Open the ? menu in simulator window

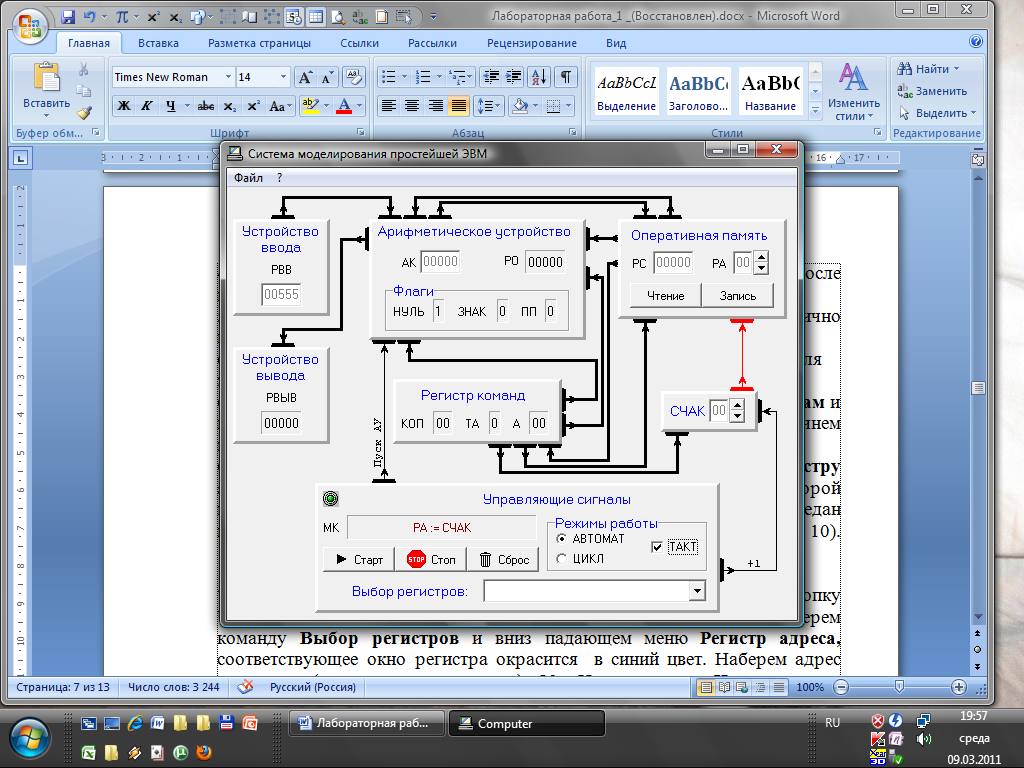[280, 178]
